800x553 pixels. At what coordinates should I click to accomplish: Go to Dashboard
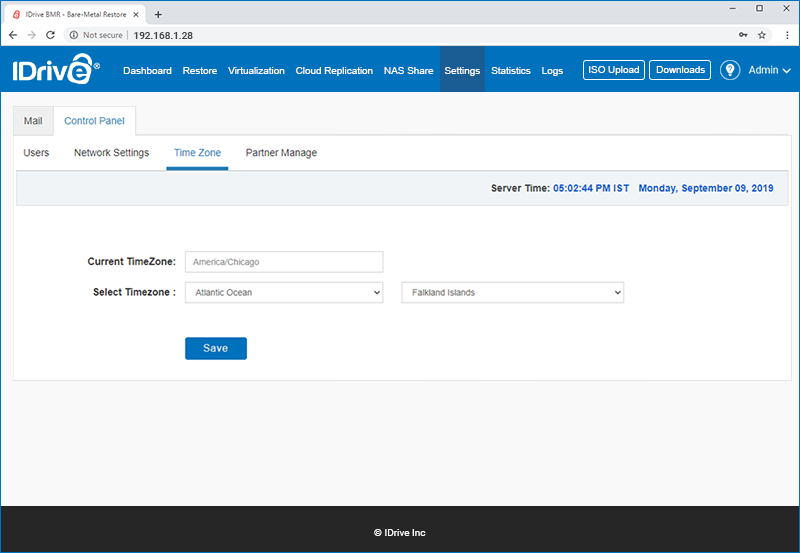click(147, 70)
